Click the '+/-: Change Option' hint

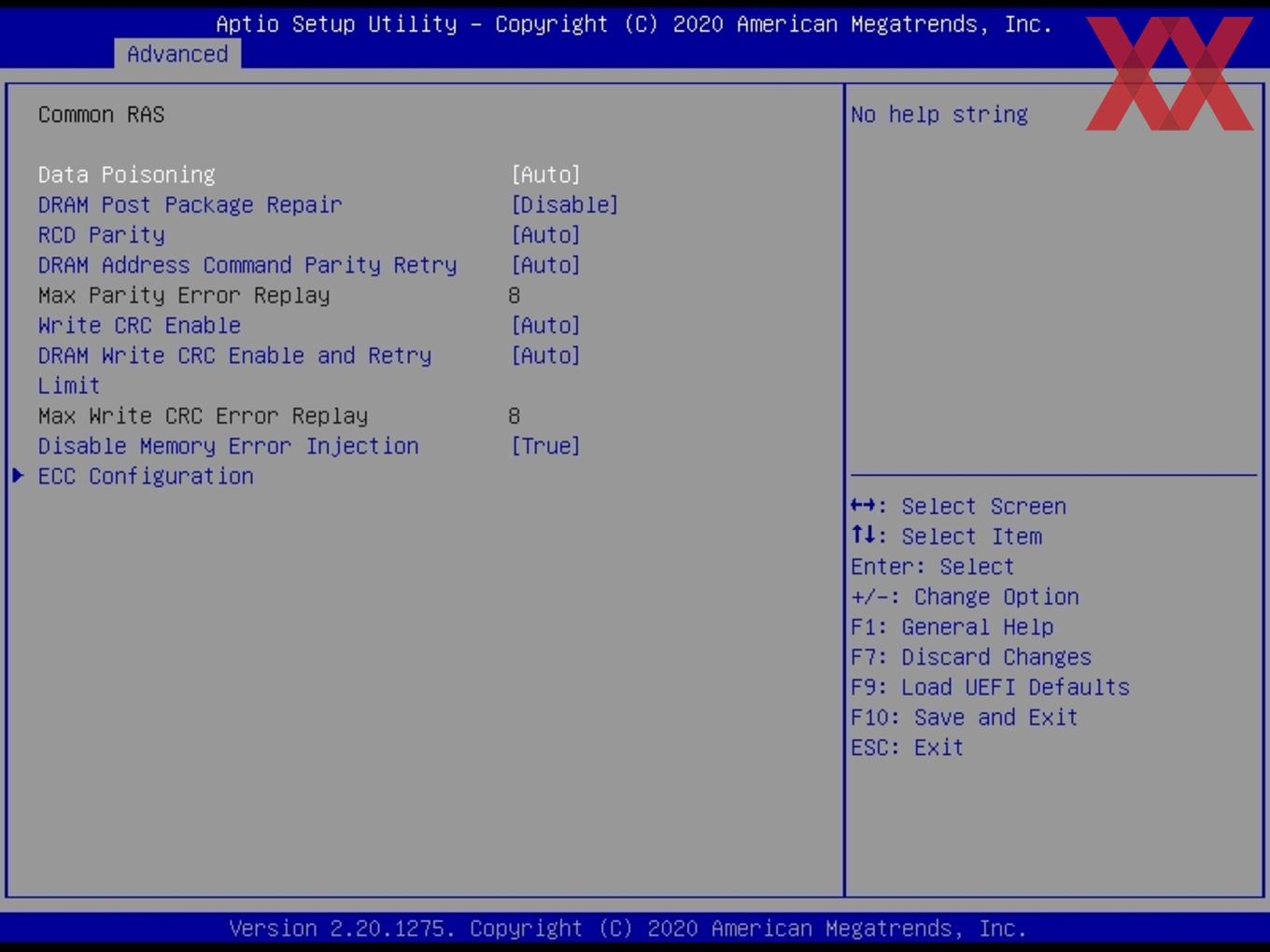[x=965, y=596]
